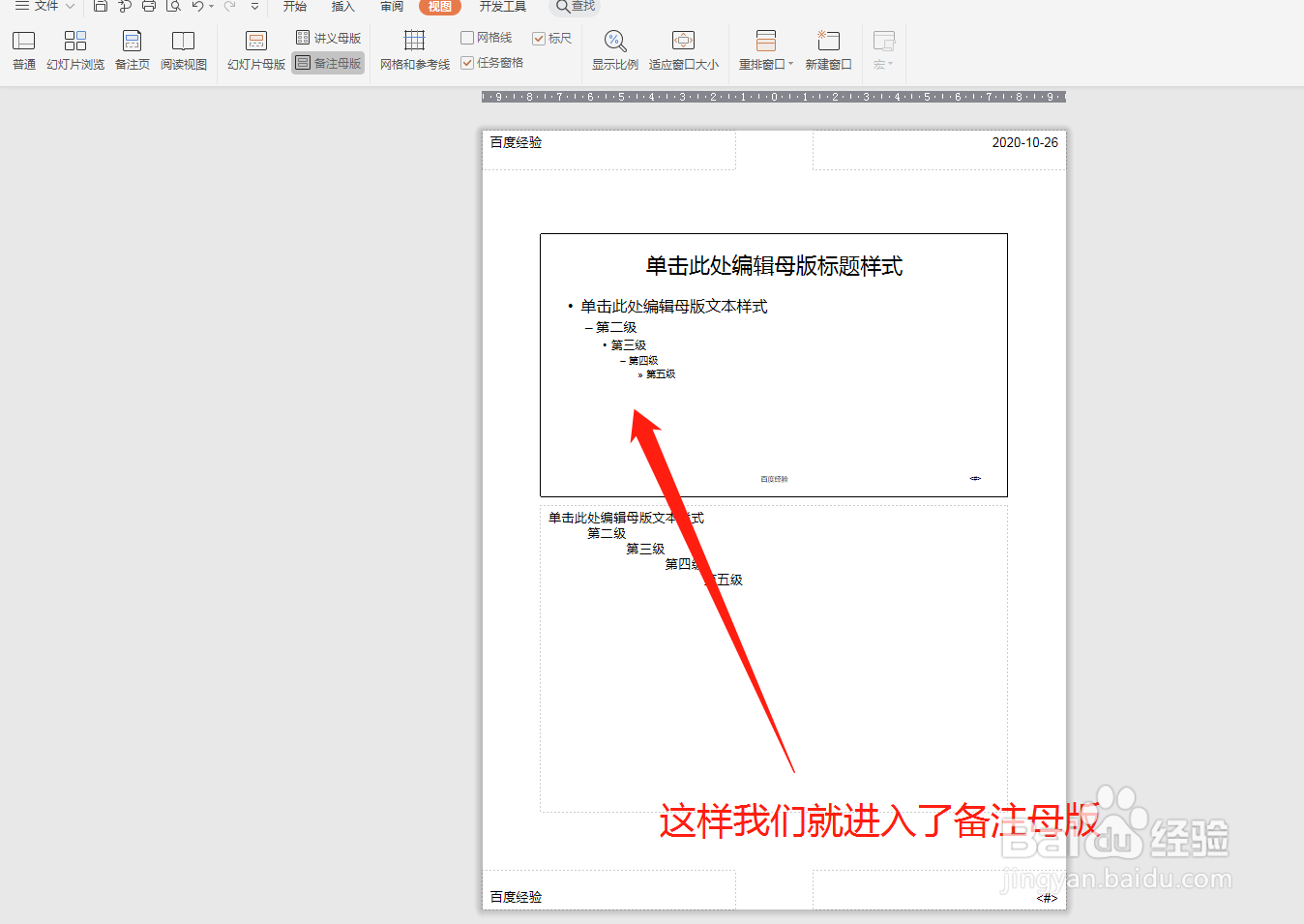Create a 新建窗口 new window

tap(829, 50)
